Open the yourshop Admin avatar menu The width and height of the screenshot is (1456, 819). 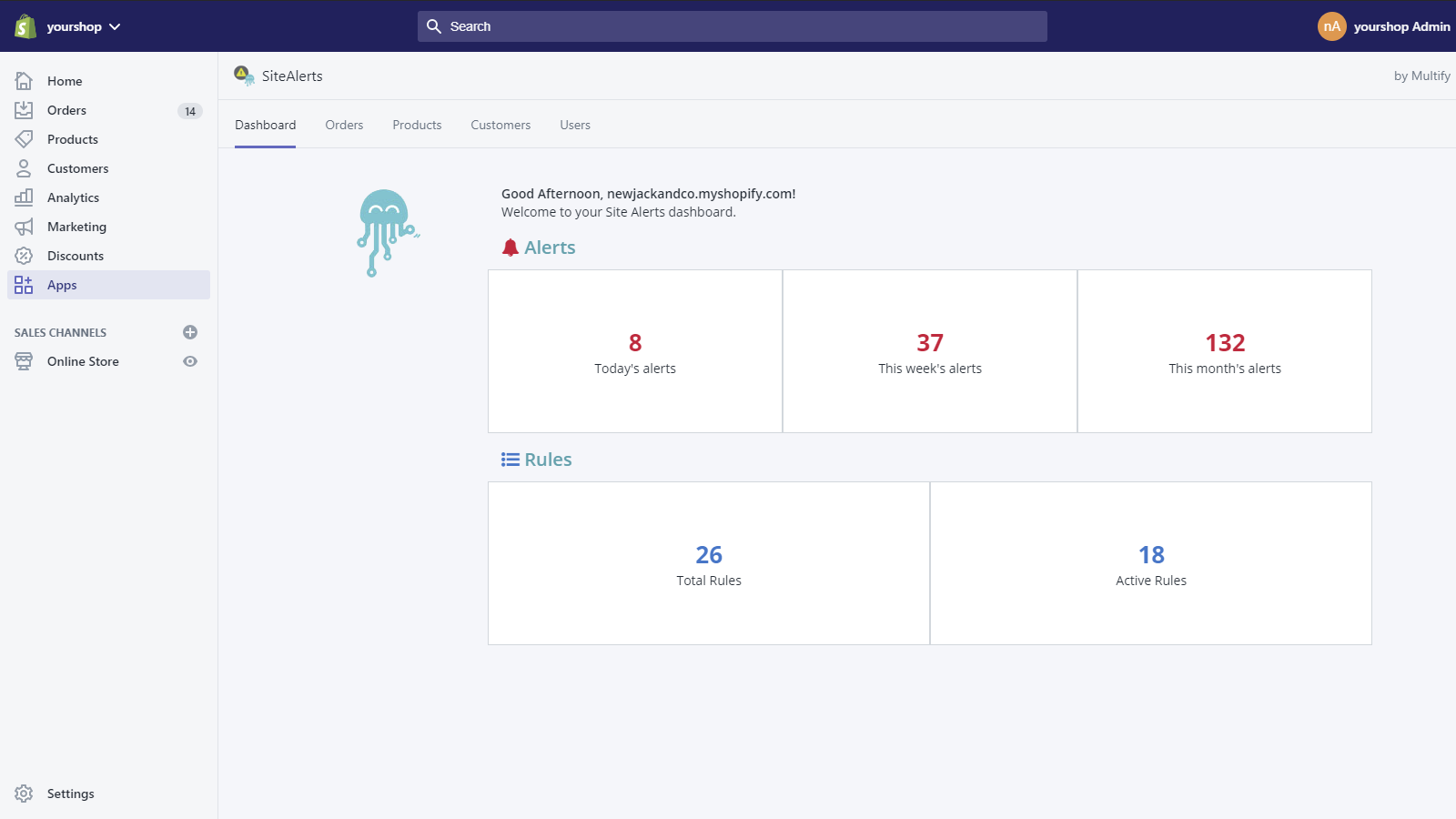[x=1331, y=26]
